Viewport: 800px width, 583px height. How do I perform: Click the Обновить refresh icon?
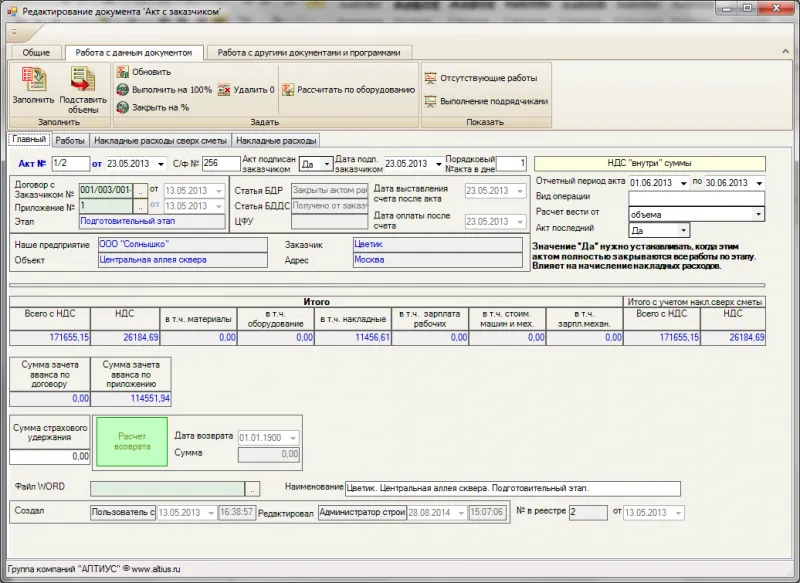[122, 72]
